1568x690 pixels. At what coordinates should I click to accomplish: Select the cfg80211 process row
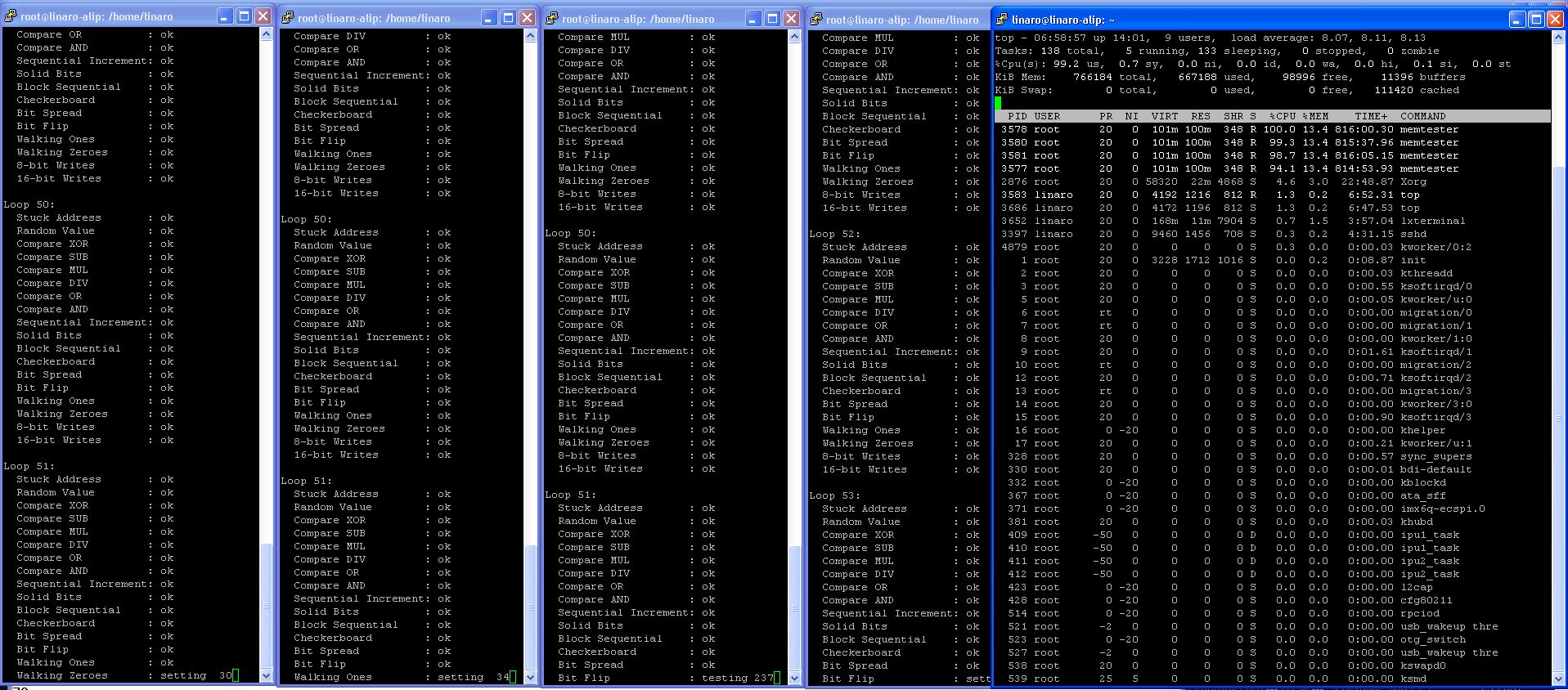(x=1272, y=600)
